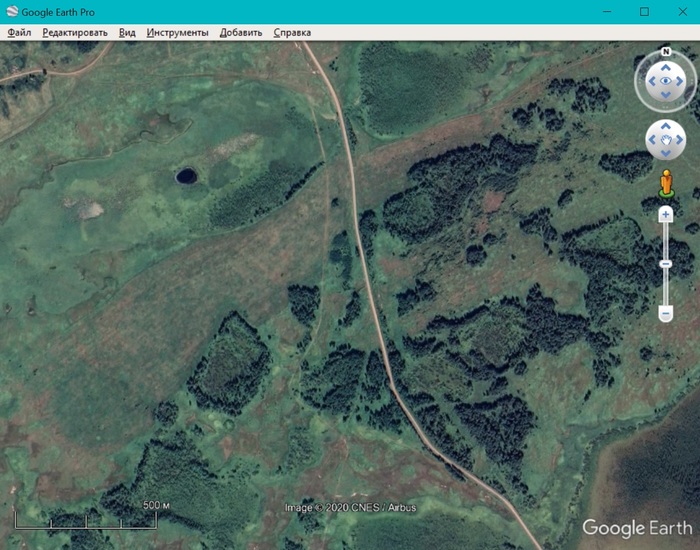The width and height of the screenshot is (700, 550).
Task: Pan map right with move joystick arrow
Action: click(679, 140)
